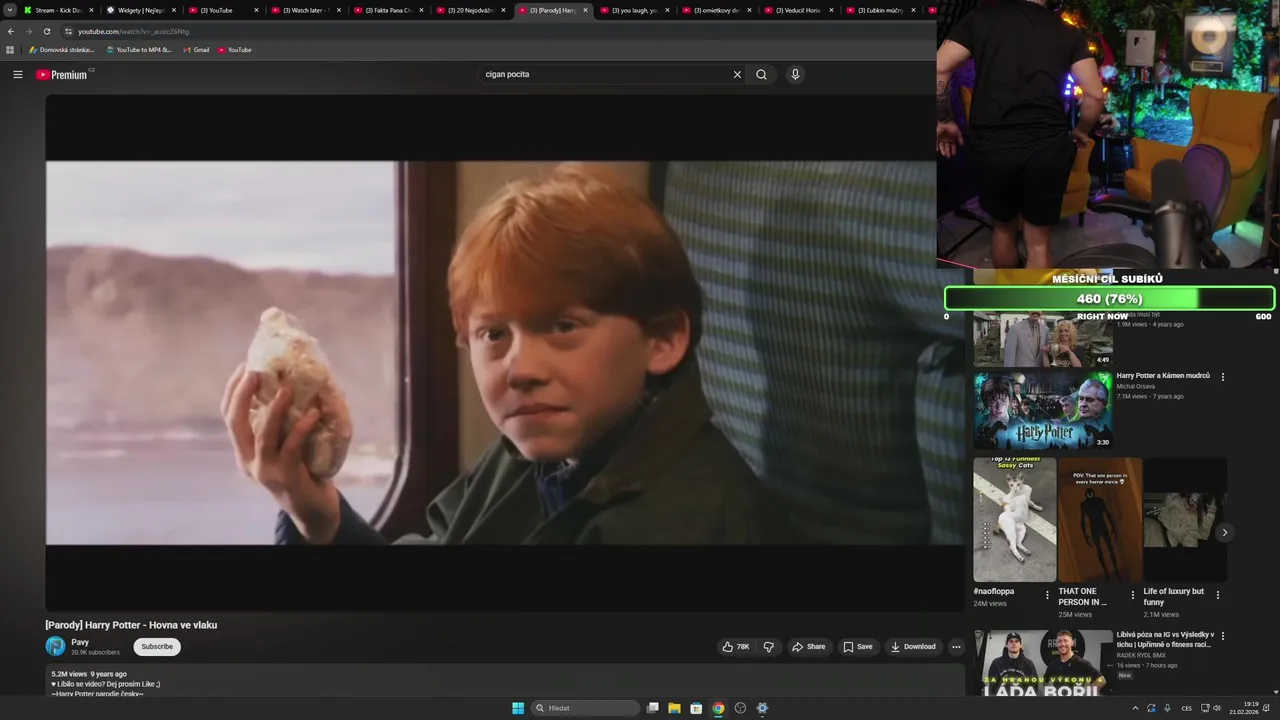Close the [Parody] Harry tab

(x=586, y=10)
